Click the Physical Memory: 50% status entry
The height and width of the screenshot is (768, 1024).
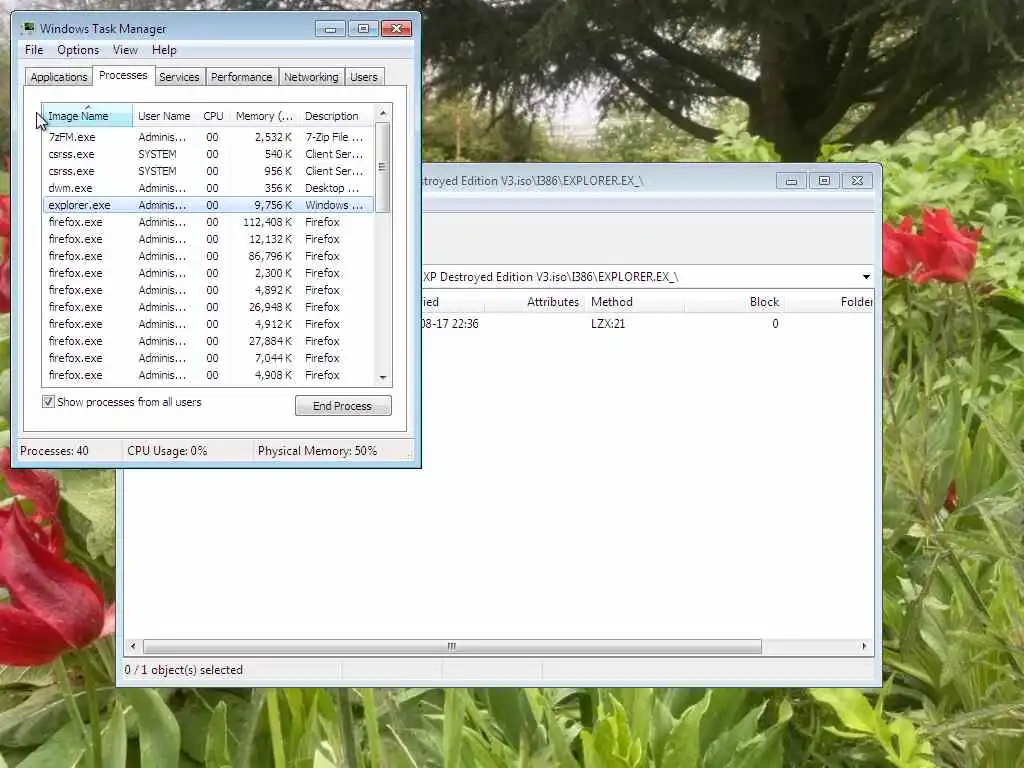[x=317, y=451]
